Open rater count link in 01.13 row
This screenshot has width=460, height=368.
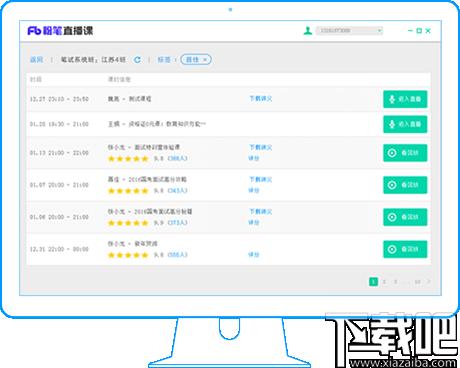click(x=177, y=158)
